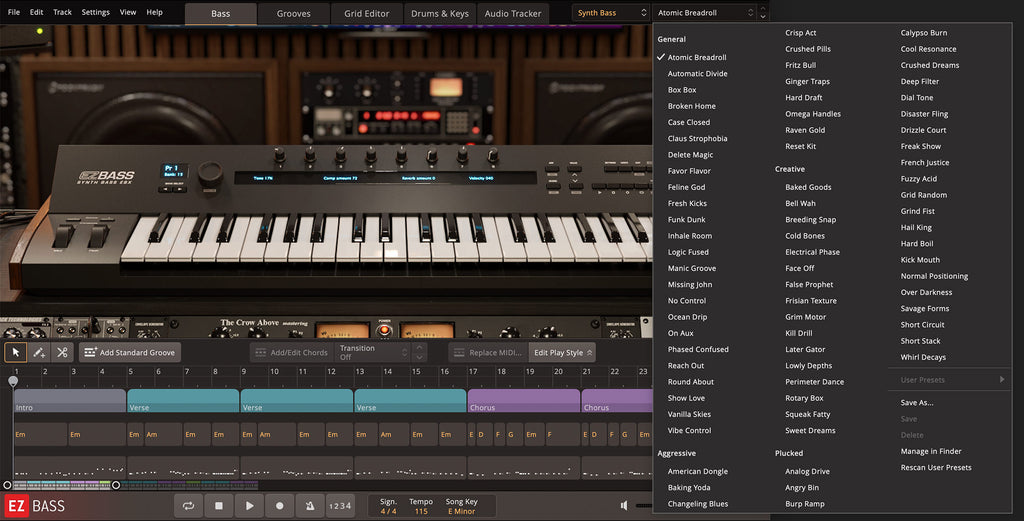Select the pencil draw tool
Viewport: 1024px width, 521px height.
(39, 353)
